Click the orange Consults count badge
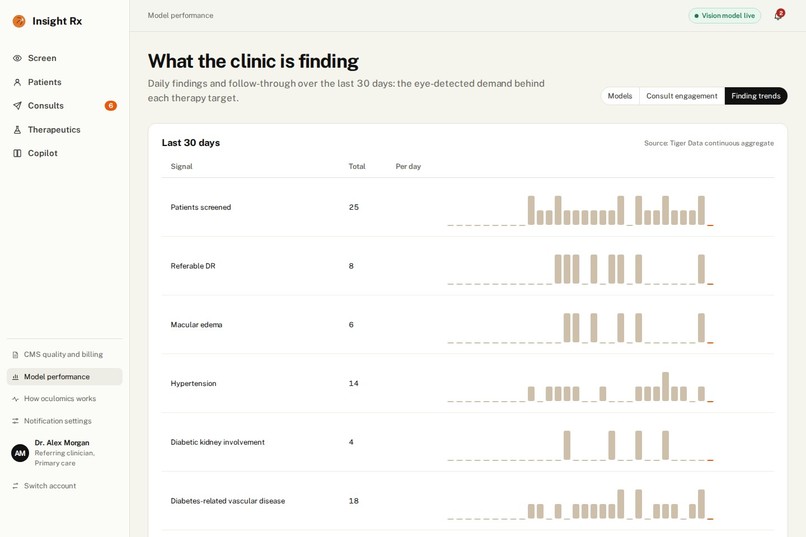 click(111, 106)
